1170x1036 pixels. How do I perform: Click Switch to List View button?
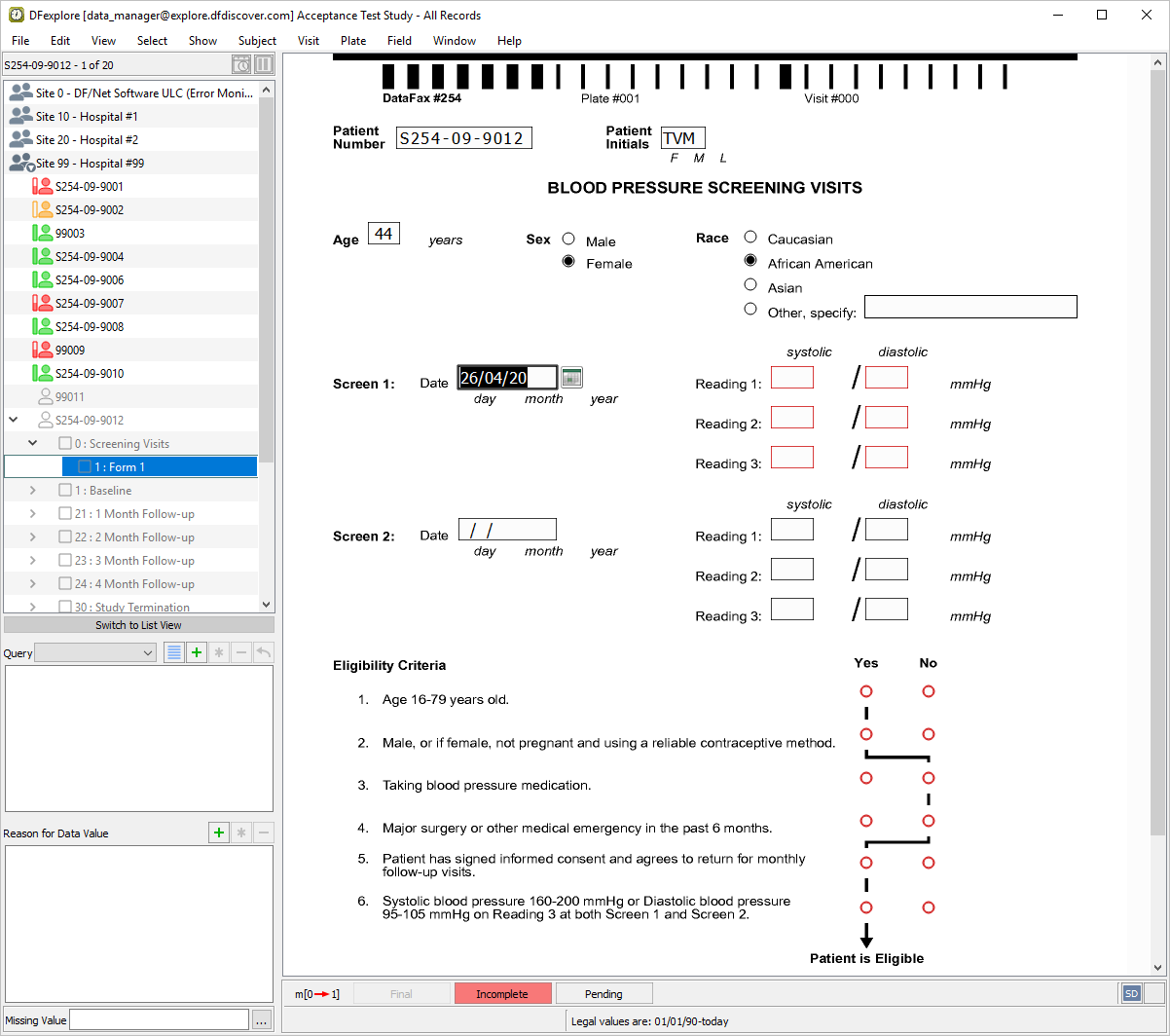138,625
